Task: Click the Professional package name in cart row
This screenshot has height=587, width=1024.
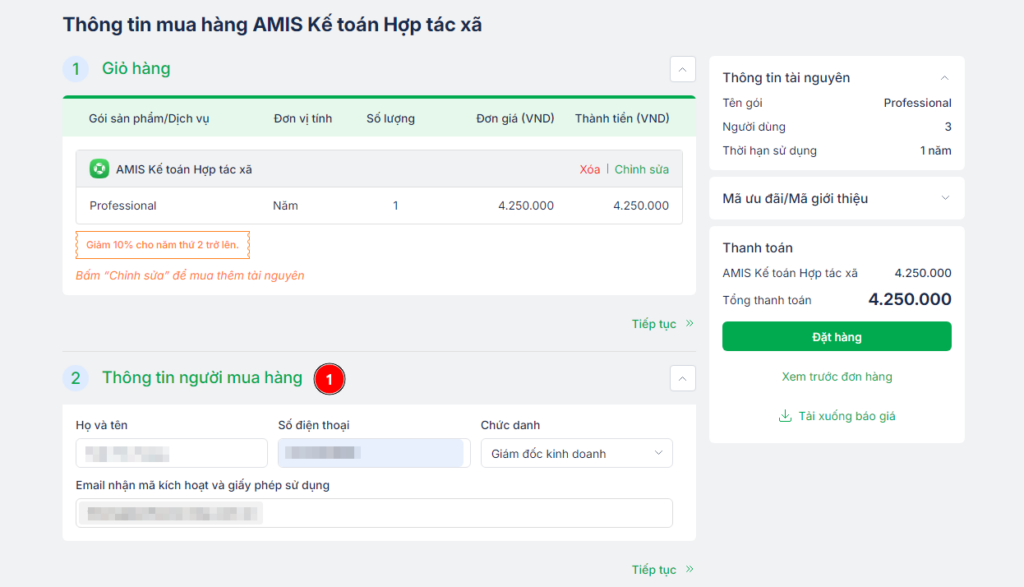Action: (x=123, y=206)
